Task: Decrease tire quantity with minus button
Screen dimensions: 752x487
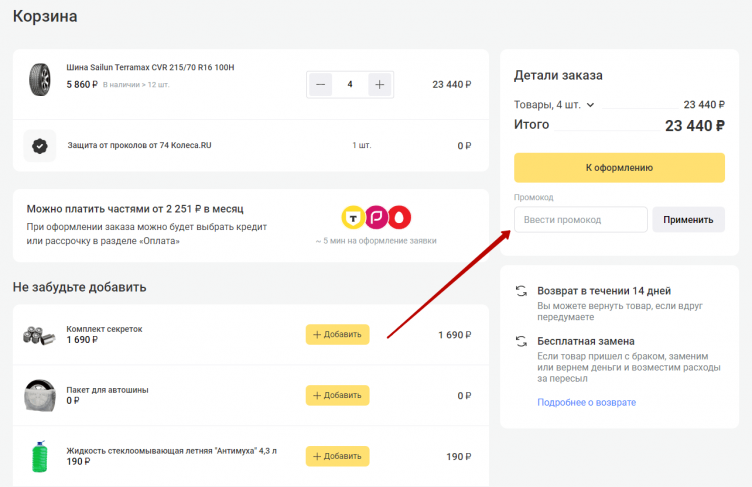Action: (x=320, y=84)
